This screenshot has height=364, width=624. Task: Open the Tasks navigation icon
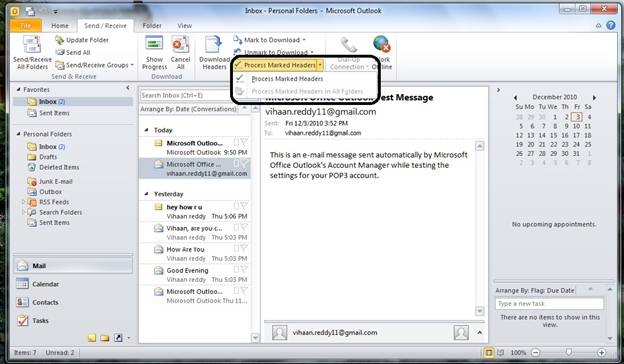22,320
